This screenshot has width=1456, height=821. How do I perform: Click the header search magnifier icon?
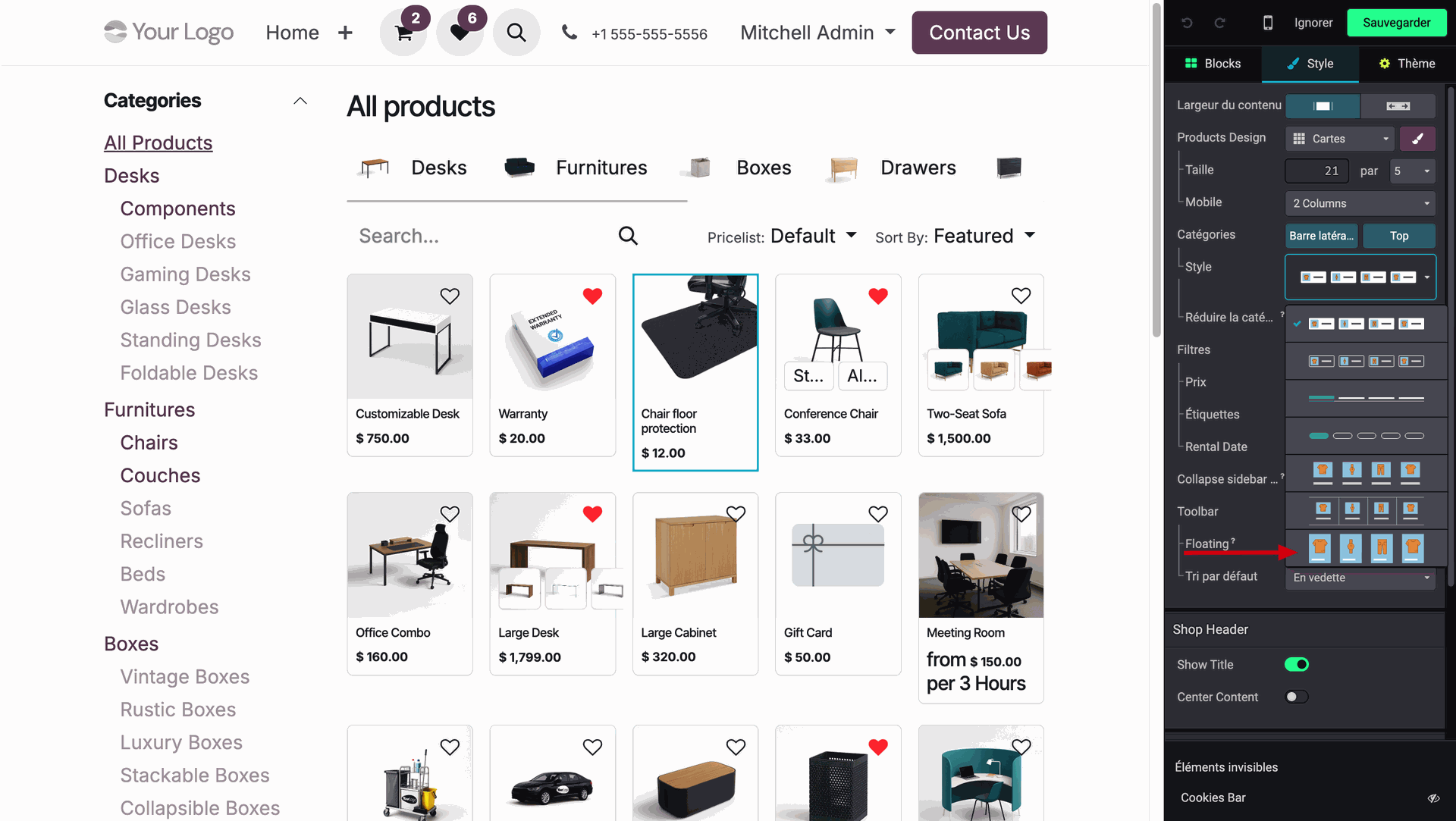(x=516, y=33)
